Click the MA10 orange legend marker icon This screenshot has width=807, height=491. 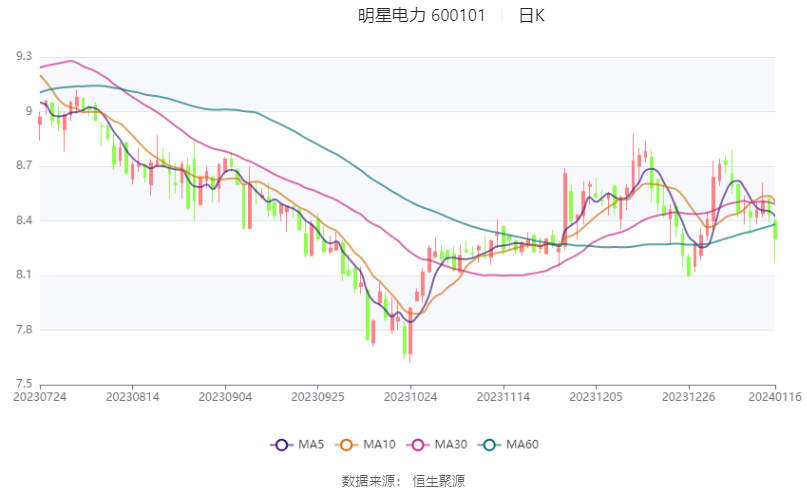click(x=349, y=444)
